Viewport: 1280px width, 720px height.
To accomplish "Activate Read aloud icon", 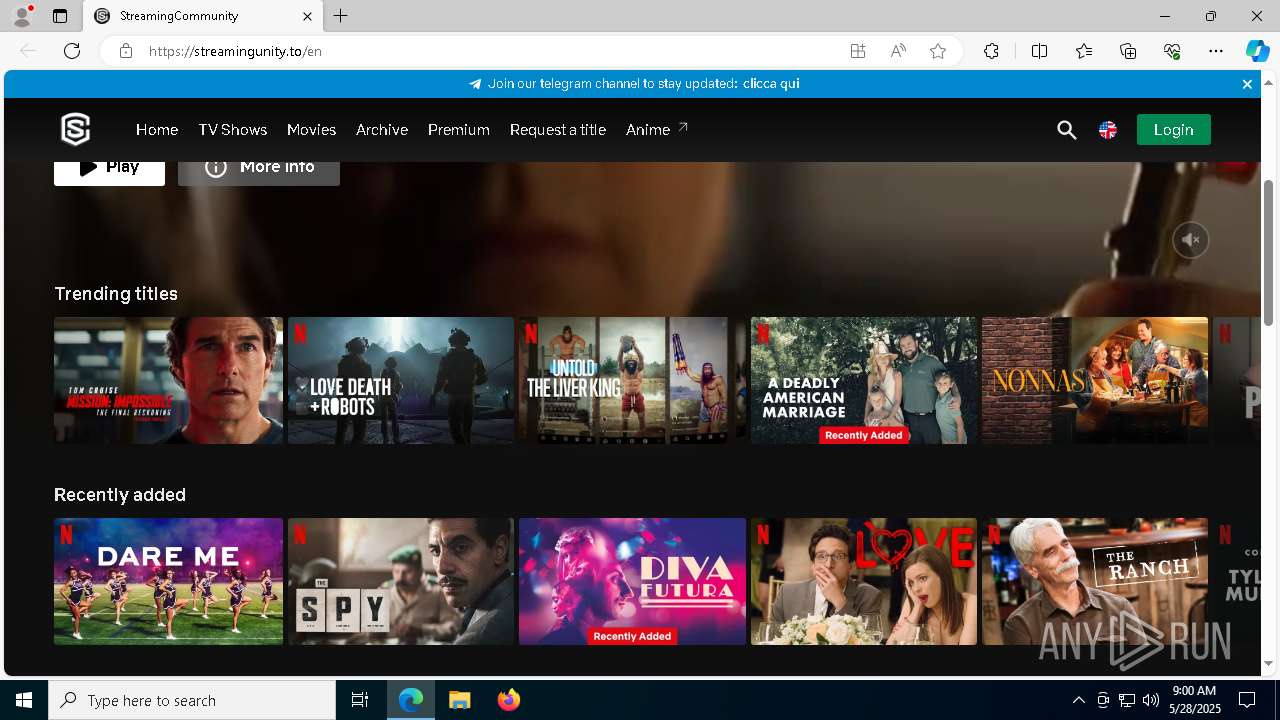I will coord(898,51).
